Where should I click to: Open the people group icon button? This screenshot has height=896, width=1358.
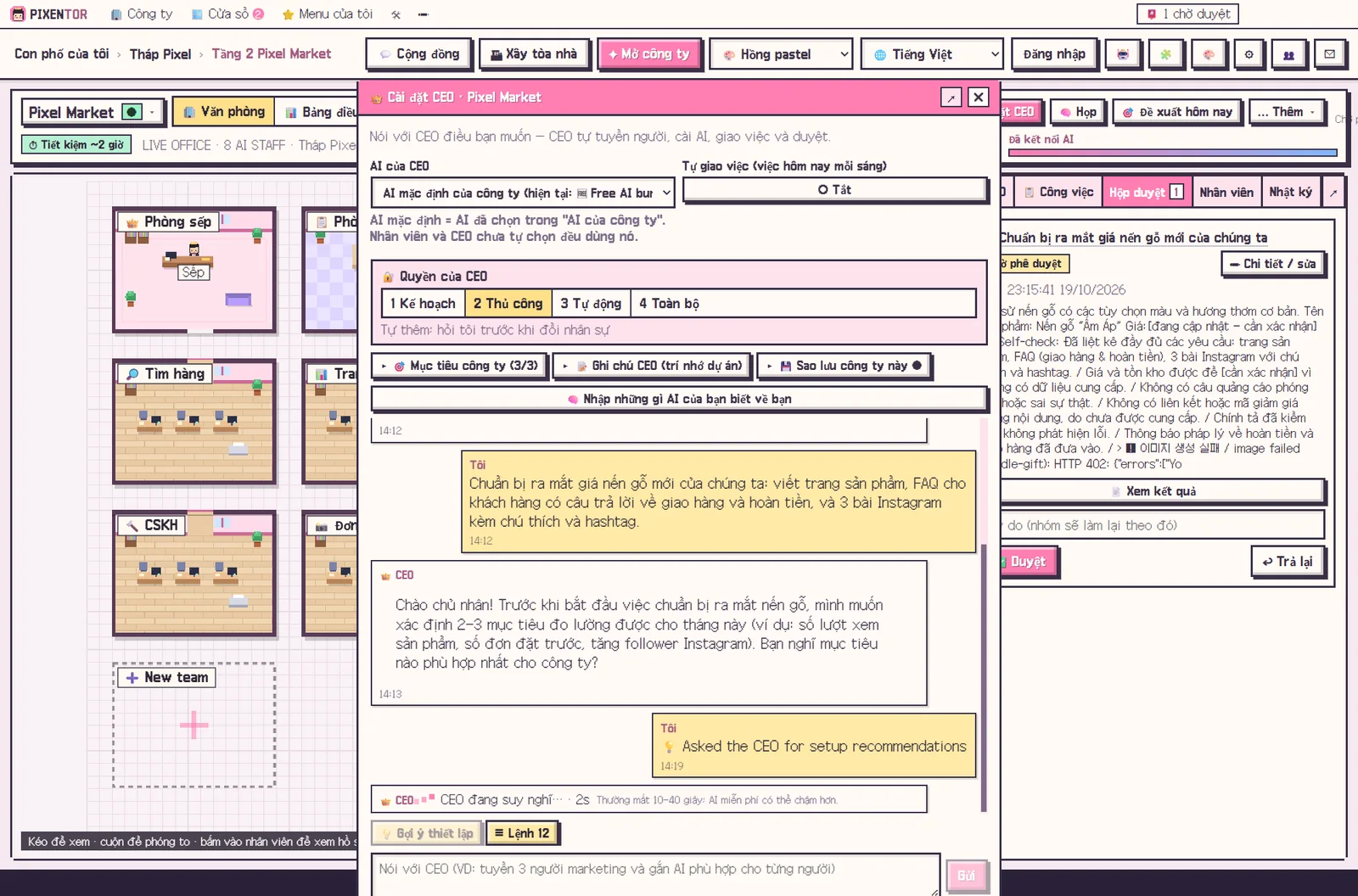1288,54
